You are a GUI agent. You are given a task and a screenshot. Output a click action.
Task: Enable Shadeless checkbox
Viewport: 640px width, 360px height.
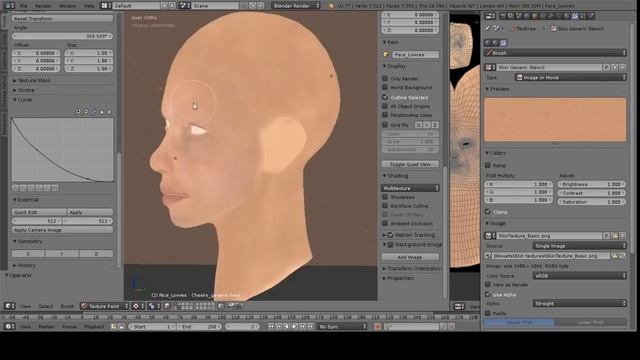click(x=385, y=197)
